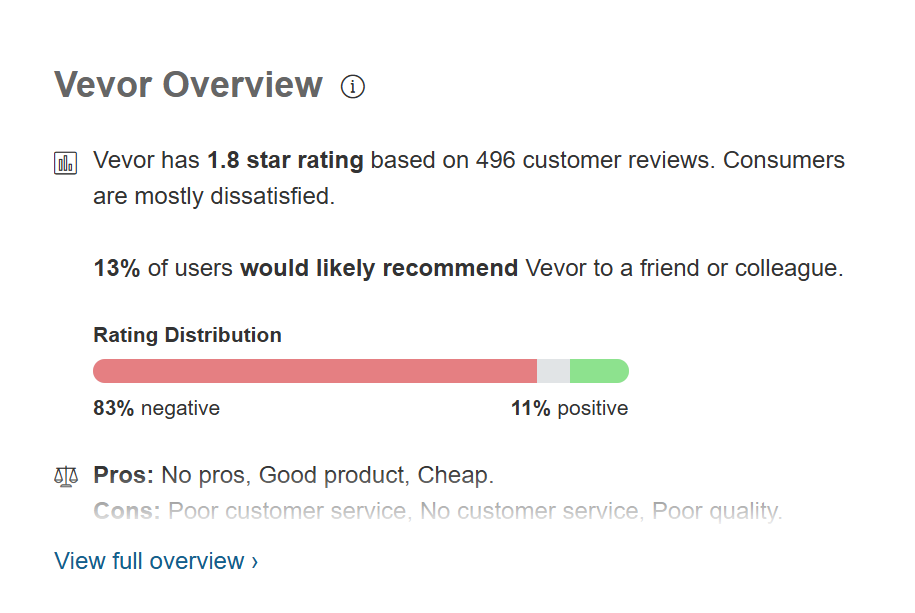Click the Pros label

[123, 475]
